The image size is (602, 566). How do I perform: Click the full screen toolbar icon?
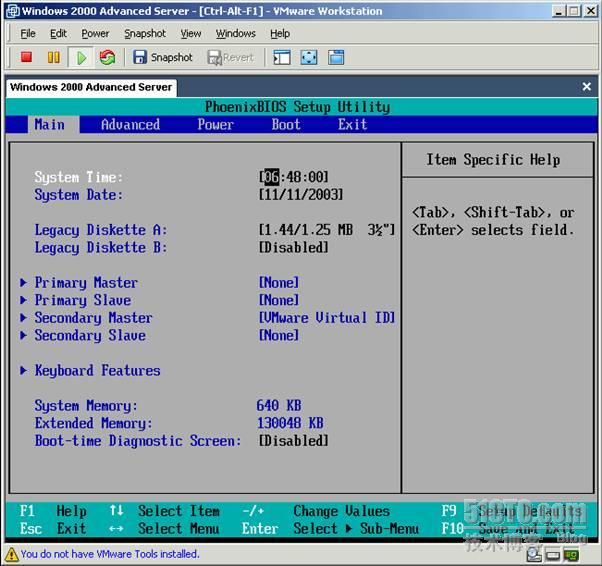tap(309, 58)
